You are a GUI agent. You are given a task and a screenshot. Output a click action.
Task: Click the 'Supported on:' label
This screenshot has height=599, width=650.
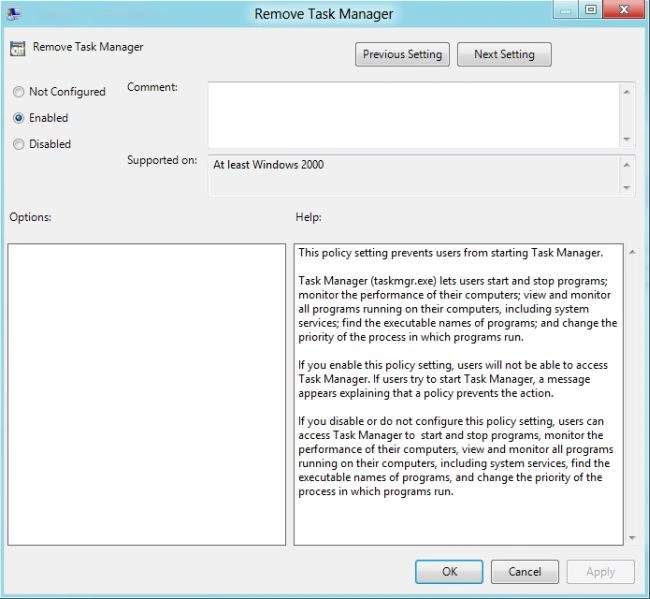point(162,160)
